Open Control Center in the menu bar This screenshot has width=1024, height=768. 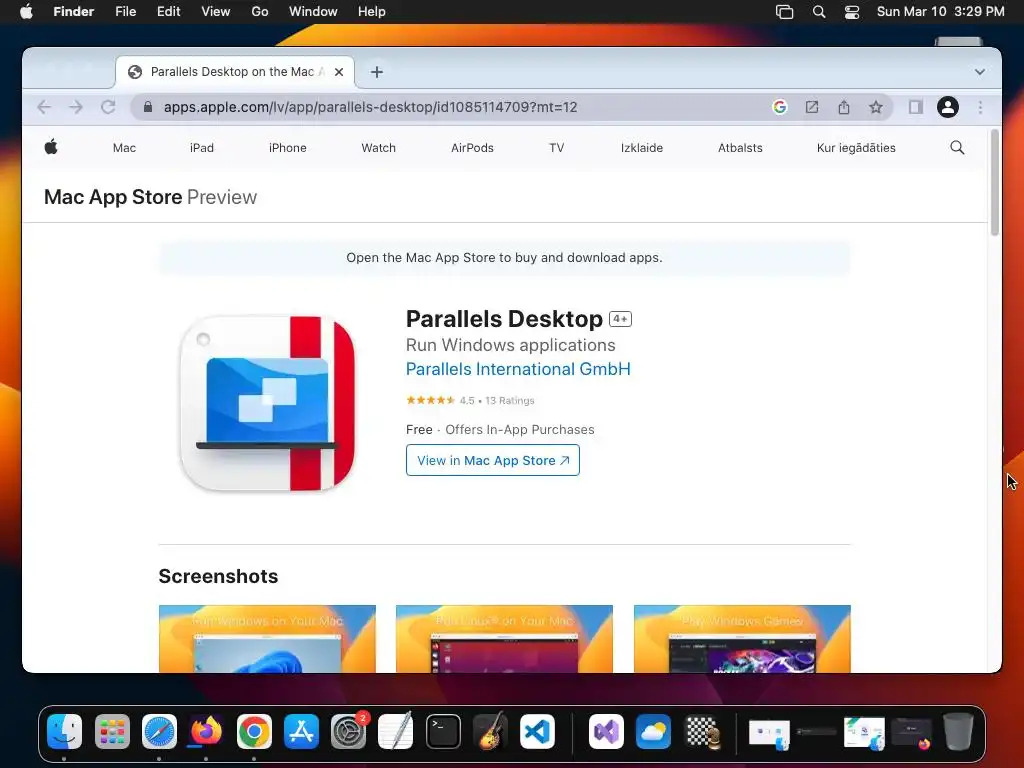(852, 11)
